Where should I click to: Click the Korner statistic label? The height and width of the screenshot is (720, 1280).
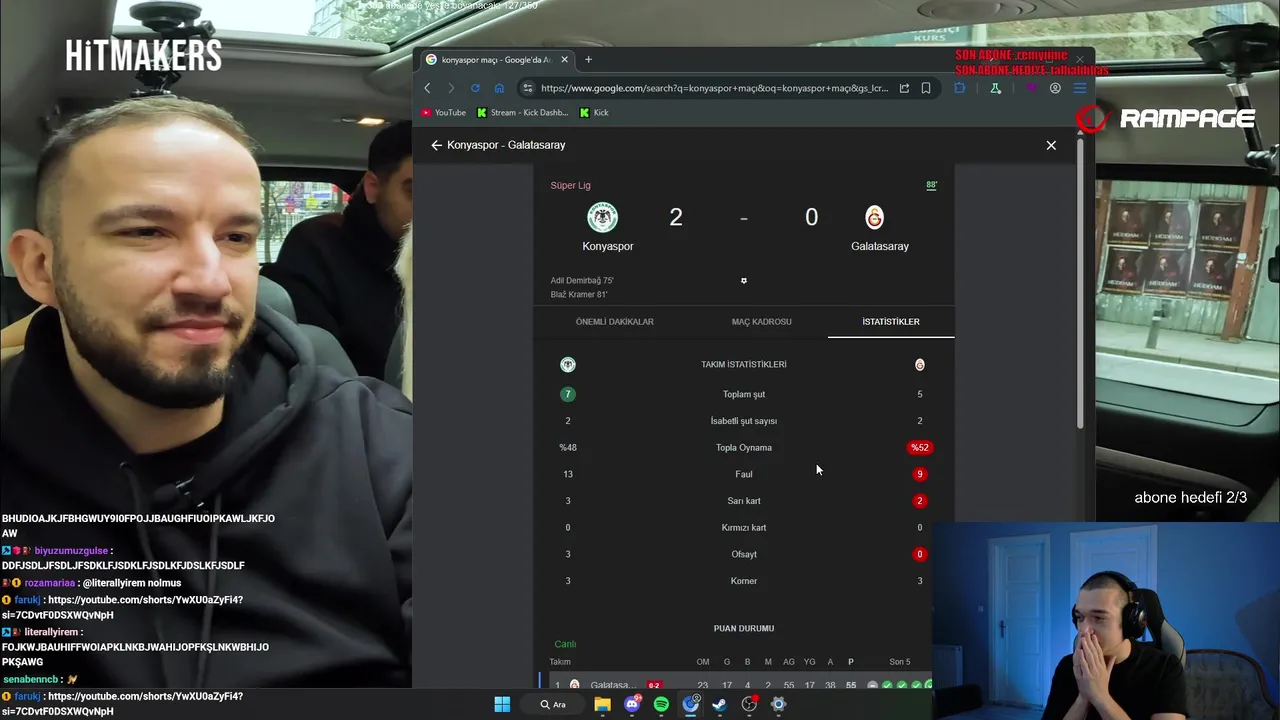click(x=744, y=581)
